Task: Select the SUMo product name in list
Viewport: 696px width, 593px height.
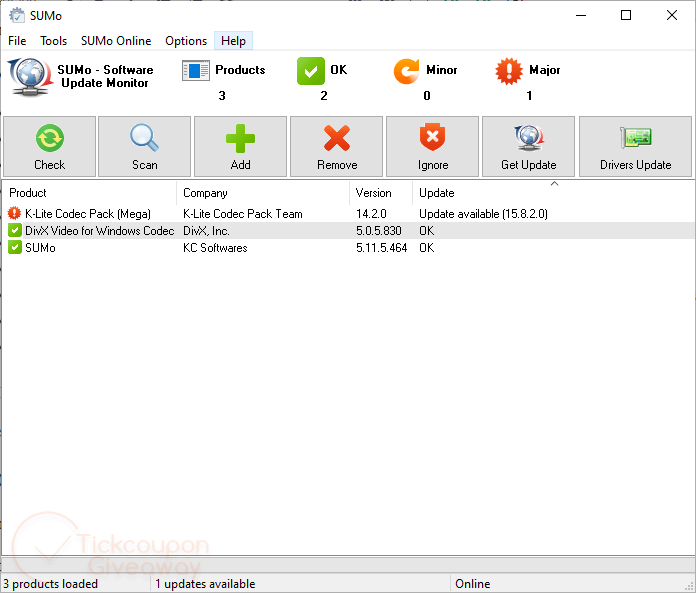Action: click(40, 248)
